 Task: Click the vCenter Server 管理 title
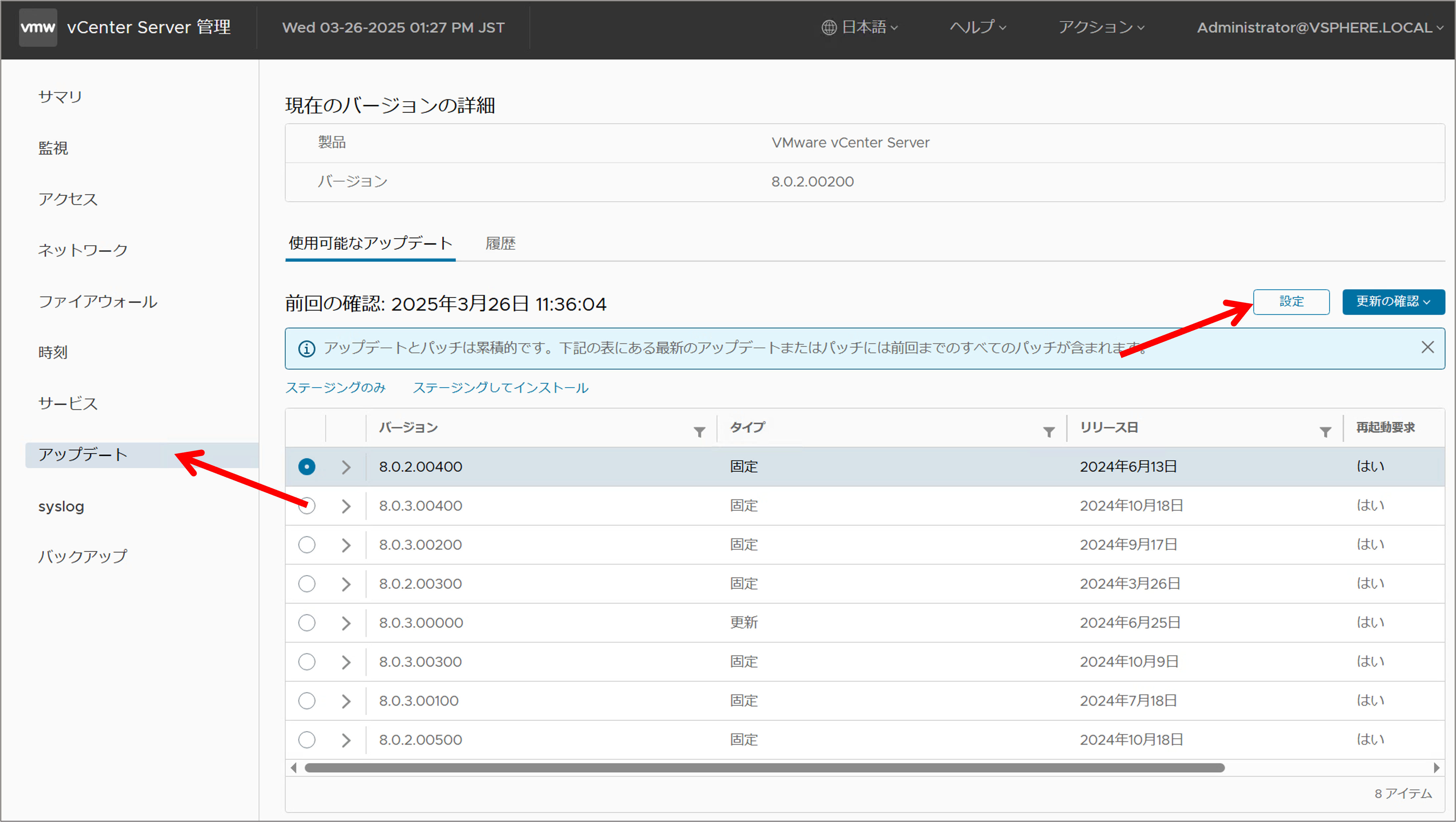(149, 27)
